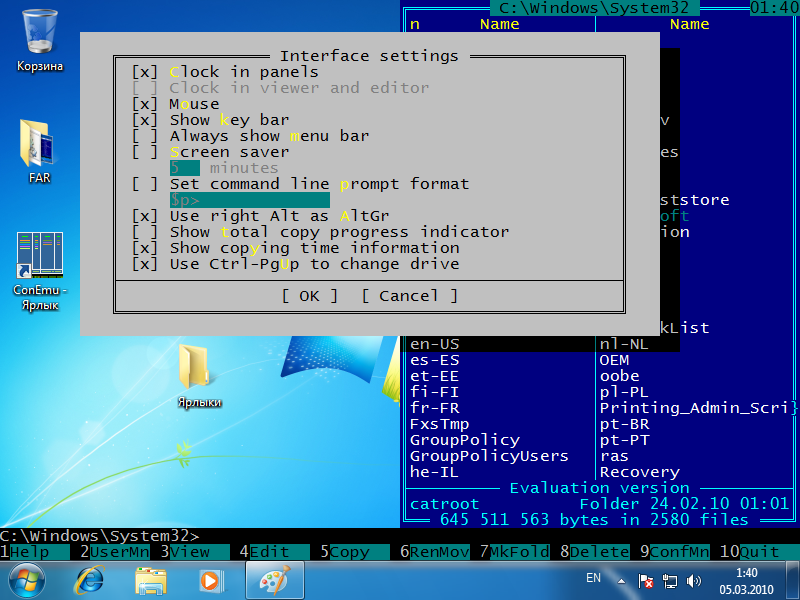Click the command line prompt format field
Image resolution: width=800 pixels, height=600 pixels.
pos(249,200)
